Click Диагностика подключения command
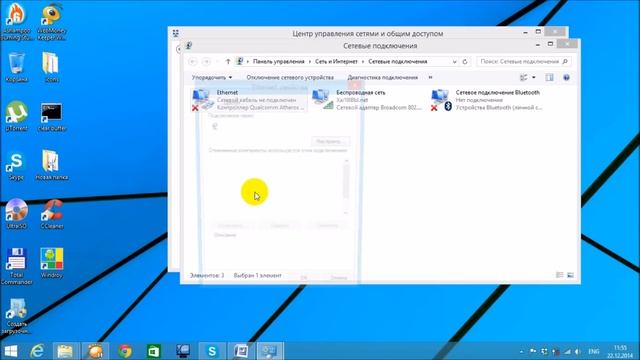The height and width of the screenshot is (360, 640). 382,78
